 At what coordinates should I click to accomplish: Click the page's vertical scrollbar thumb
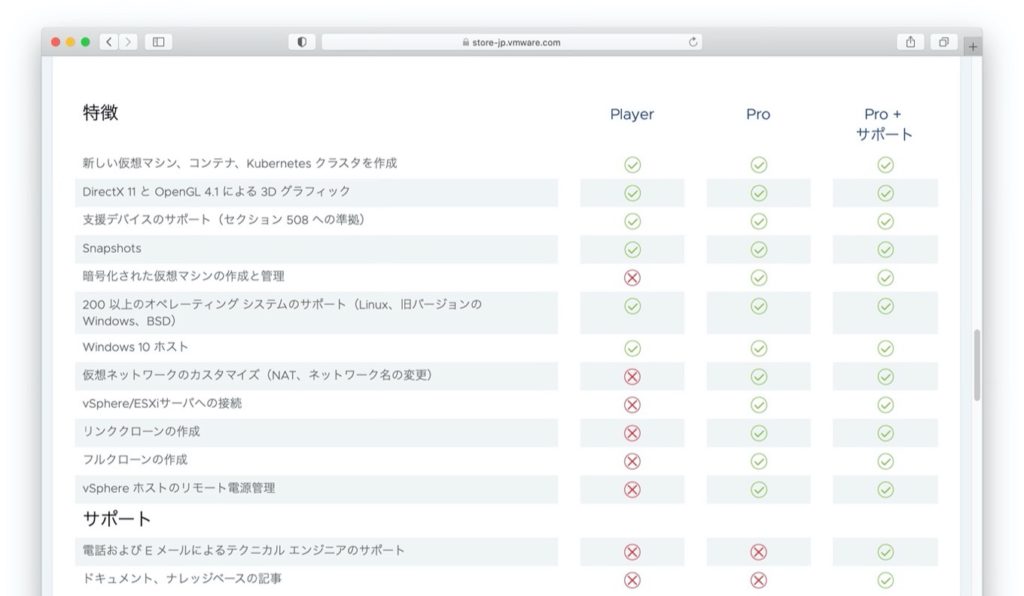[977, 365]
